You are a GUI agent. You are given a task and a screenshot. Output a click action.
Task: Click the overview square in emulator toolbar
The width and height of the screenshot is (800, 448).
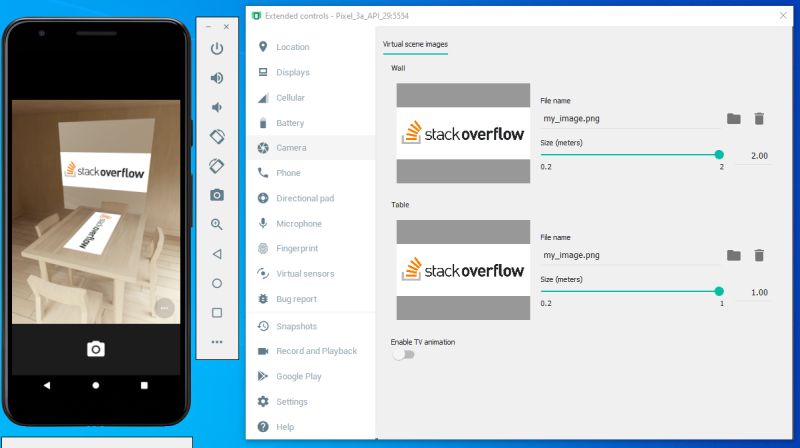(217, 312)
